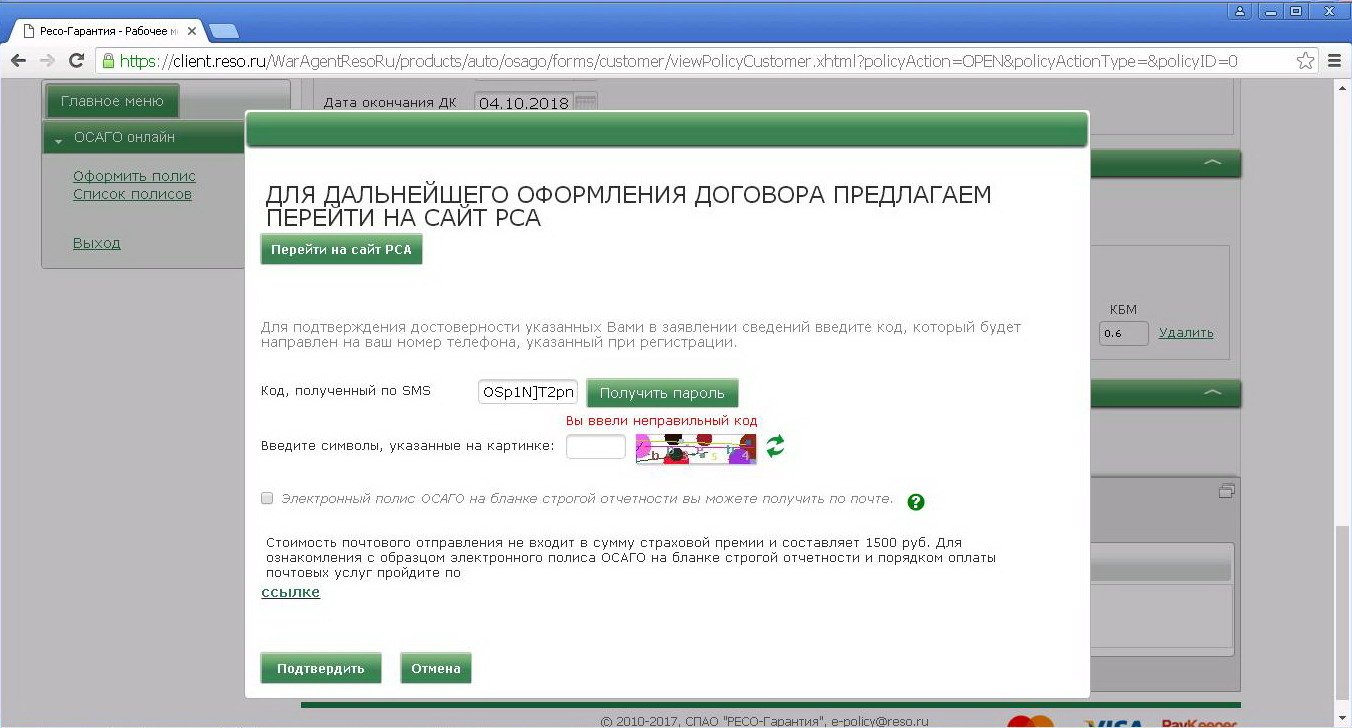Click the error text Вы ввели неправильный код
Screen dimensions: 1352x728
pos(662,421)
